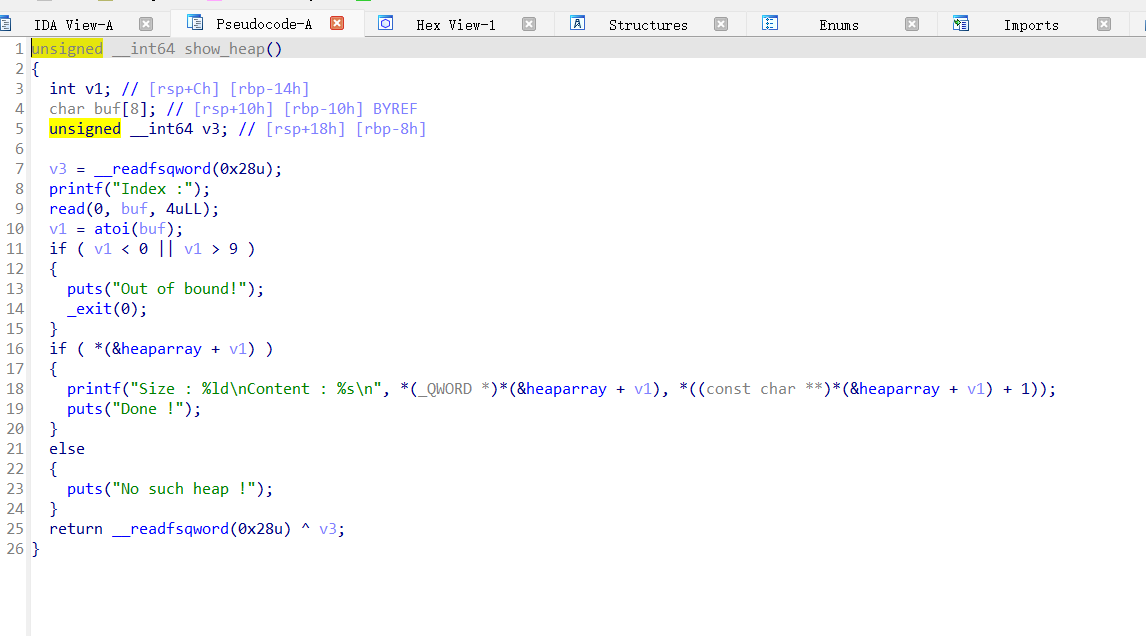Click the Imports tab icon

pos(961,24)
